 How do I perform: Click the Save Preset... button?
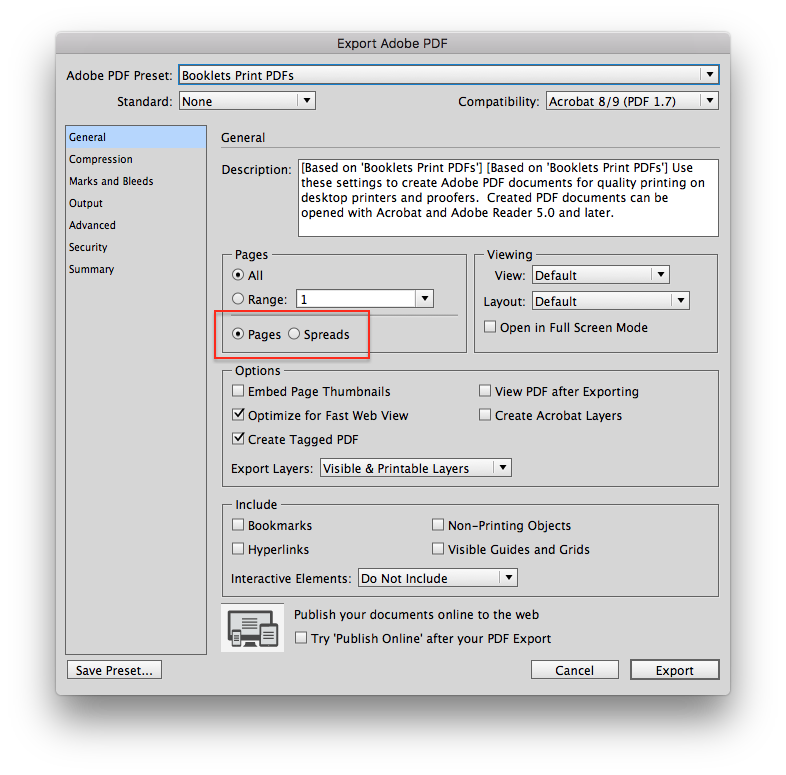click(x=114, y=670)
